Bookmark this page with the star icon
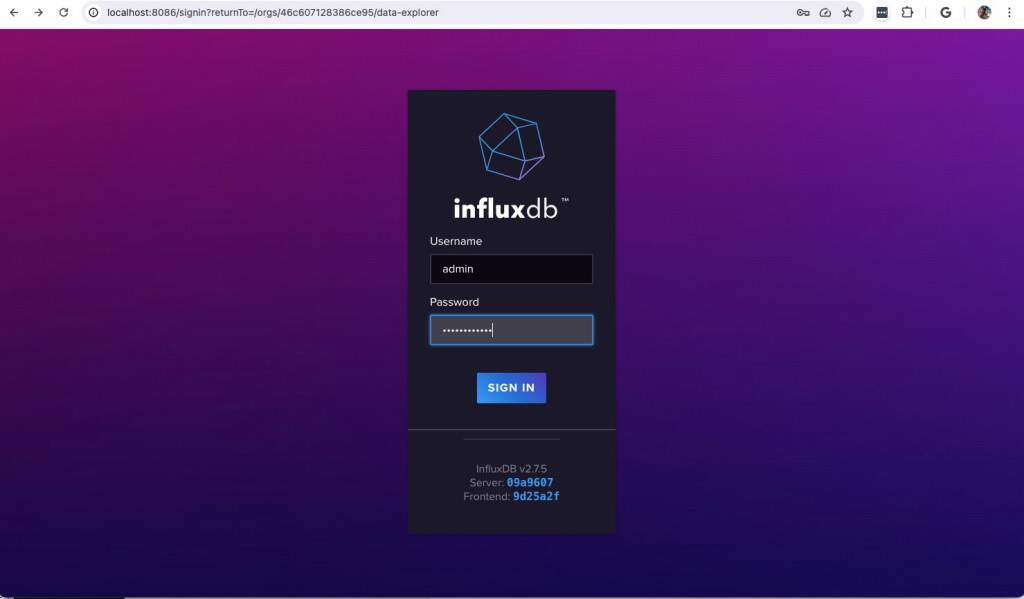Screen dimensions: 1024x599 point(848,12)
